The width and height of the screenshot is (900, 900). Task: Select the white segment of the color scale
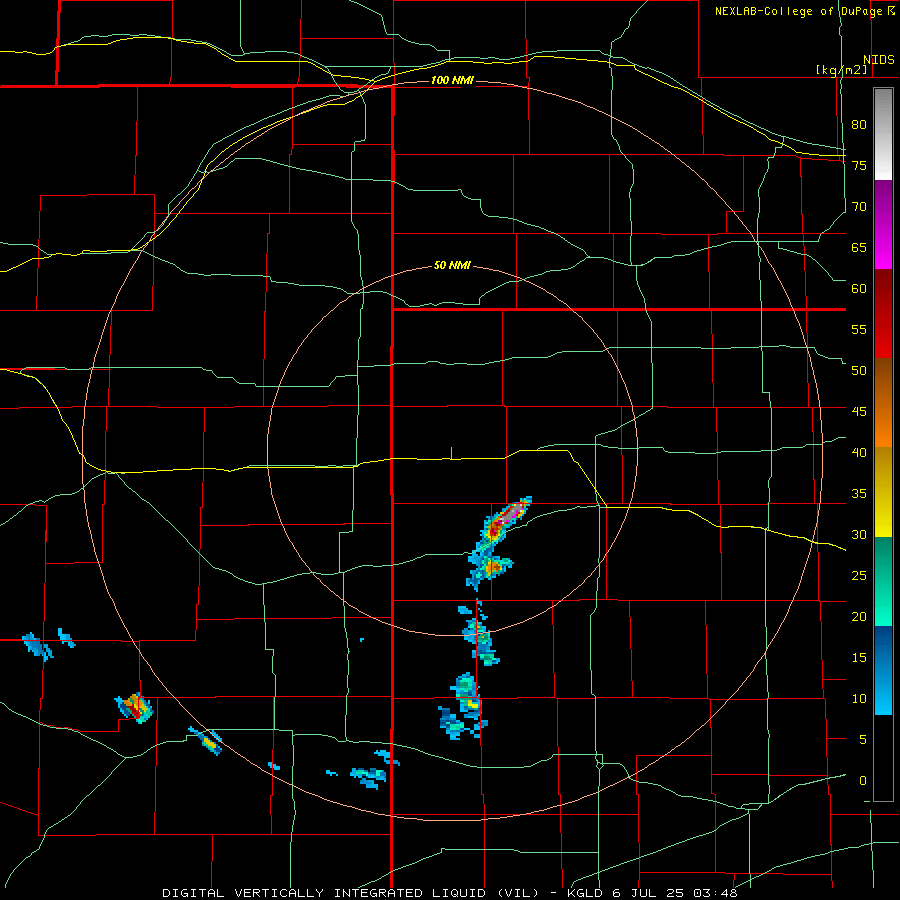tap(883, 134)
